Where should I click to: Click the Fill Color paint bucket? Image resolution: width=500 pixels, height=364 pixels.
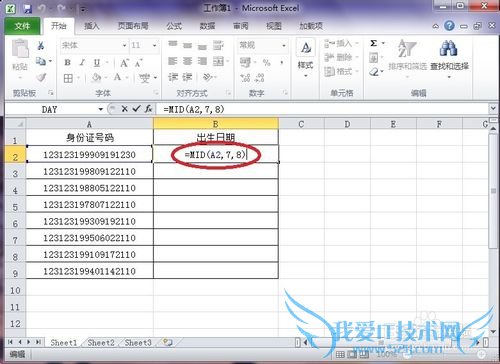point(96,78)
